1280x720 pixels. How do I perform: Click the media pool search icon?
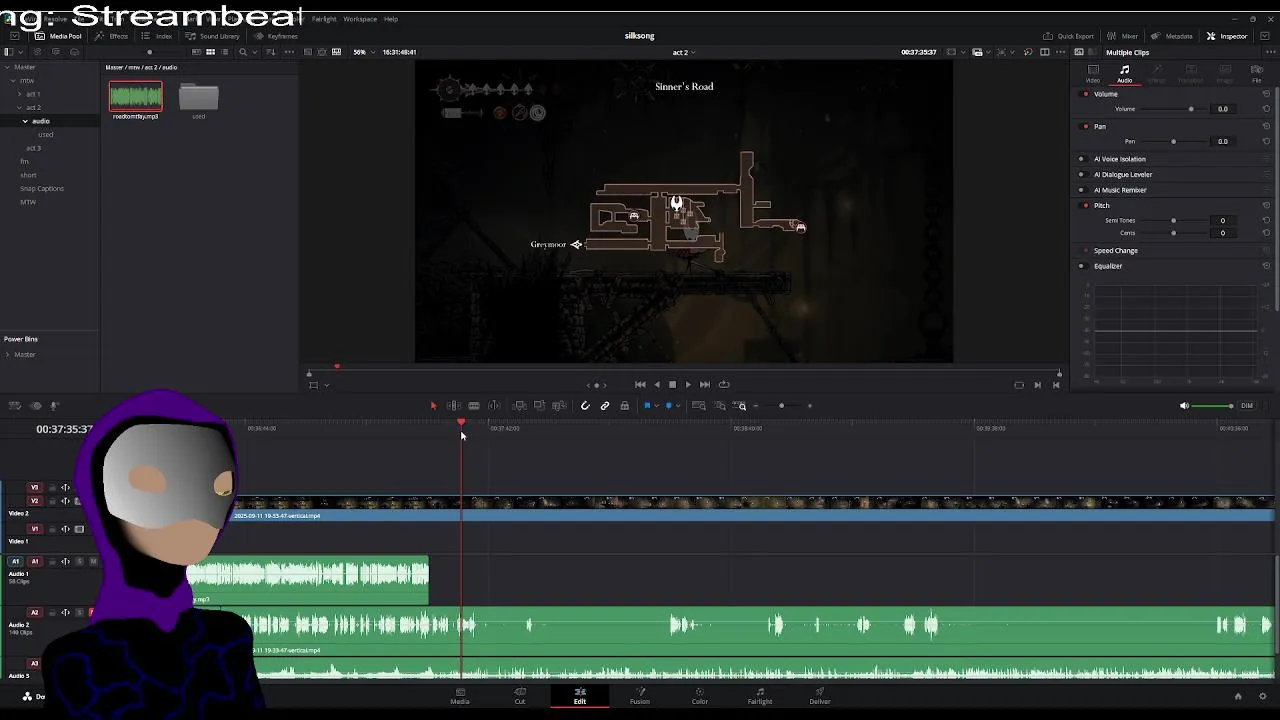point(242,52)
